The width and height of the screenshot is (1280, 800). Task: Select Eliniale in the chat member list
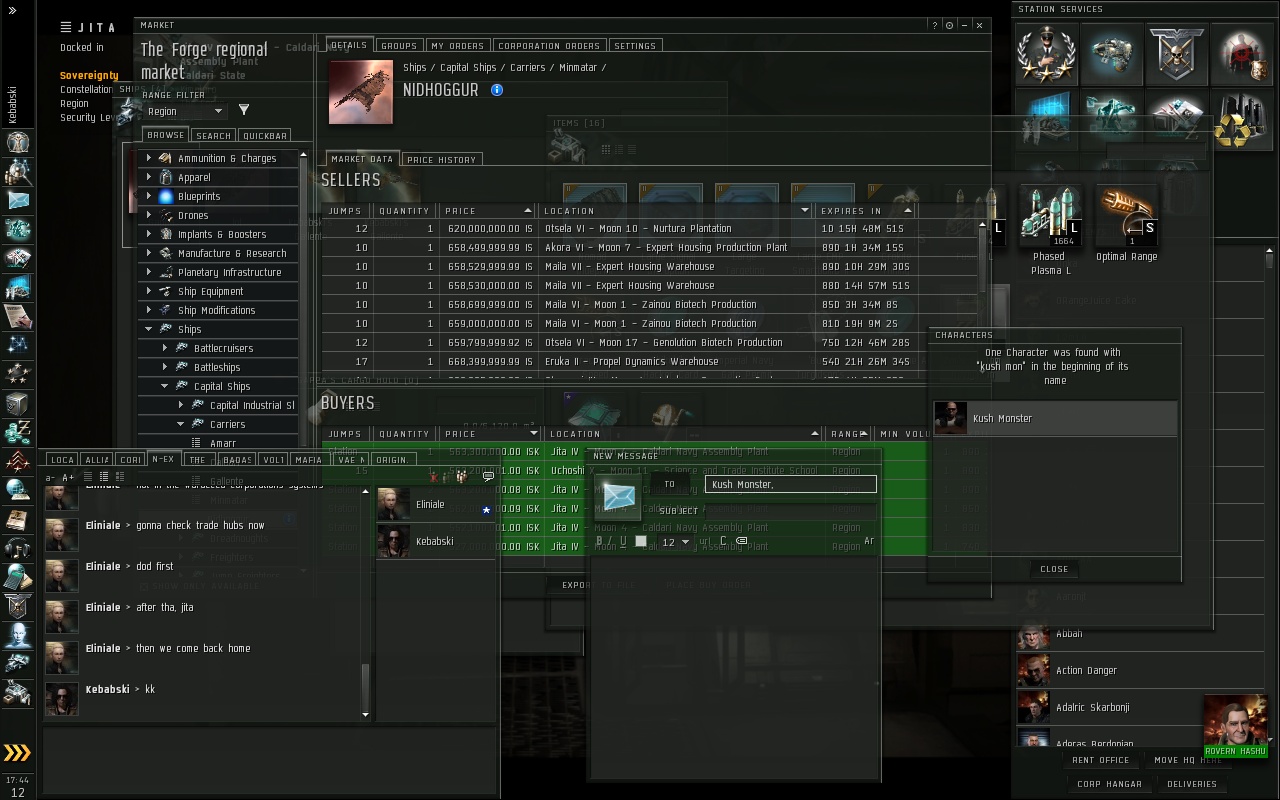436,504
